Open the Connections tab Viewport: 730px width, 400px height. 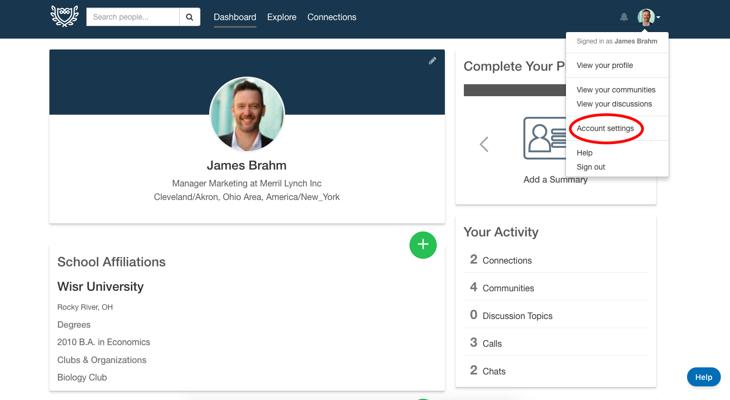[x=332, y=17]
